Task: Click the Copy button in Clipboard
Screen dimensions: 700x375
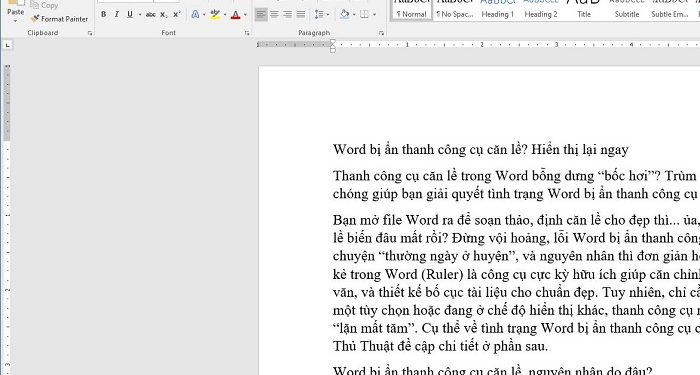Action: point(44,5)
